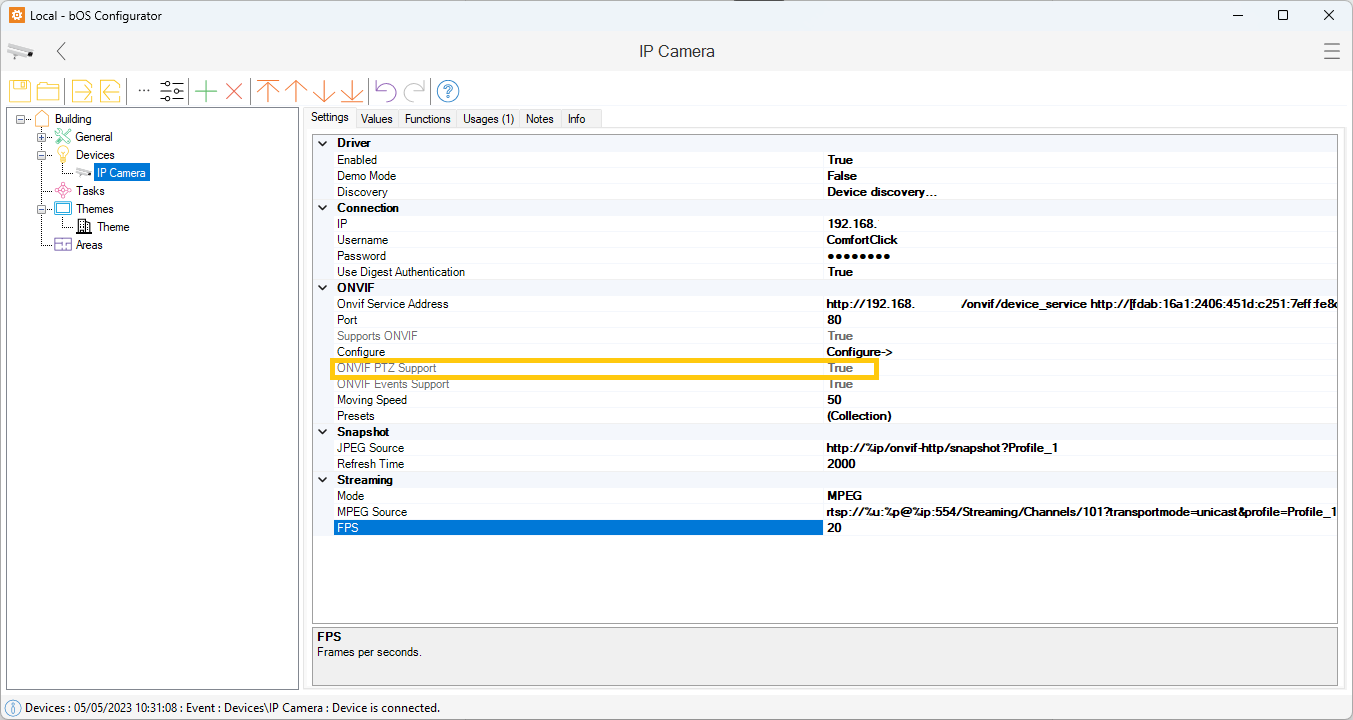
Task: Click the Import arrow-right page icon
Action: [82, 91]
